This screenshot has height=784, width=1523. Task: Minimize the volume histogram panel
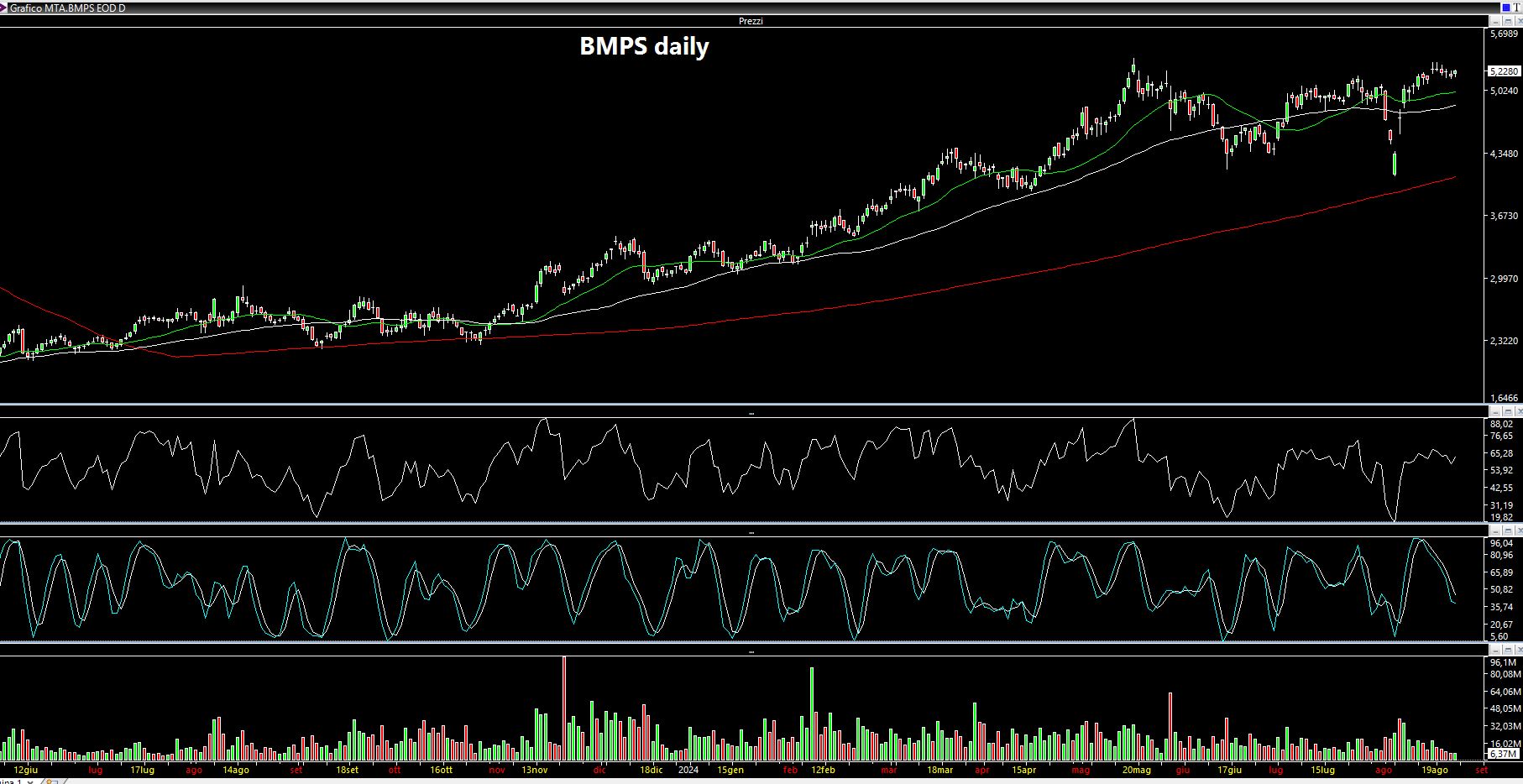pos(1495,650)
